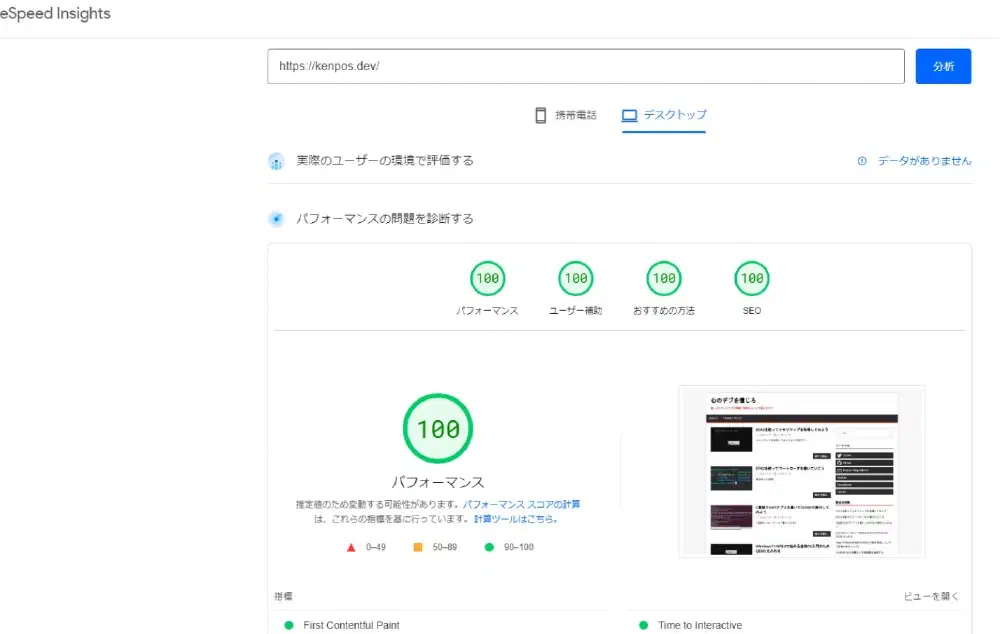Click the performance diagnosis blue dot icon
Image resolution: width=1000 pixels, height=634 pixels.
tap(276, 219)
